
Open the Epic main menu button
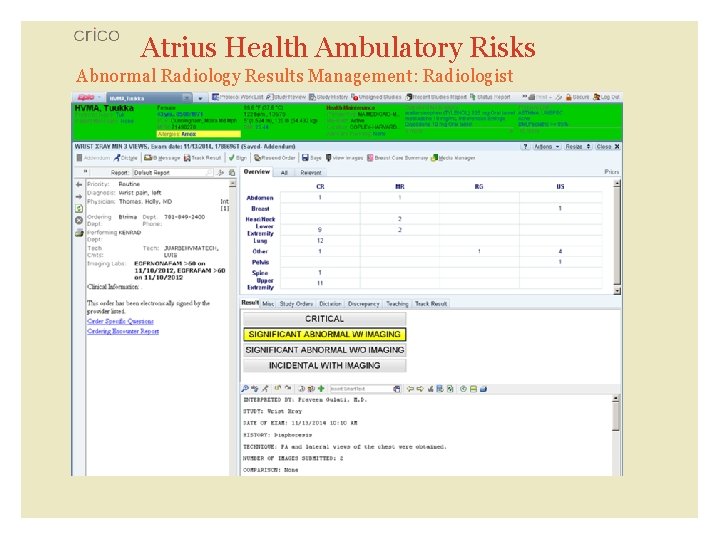pyautogui.click(x=89, y=97)
